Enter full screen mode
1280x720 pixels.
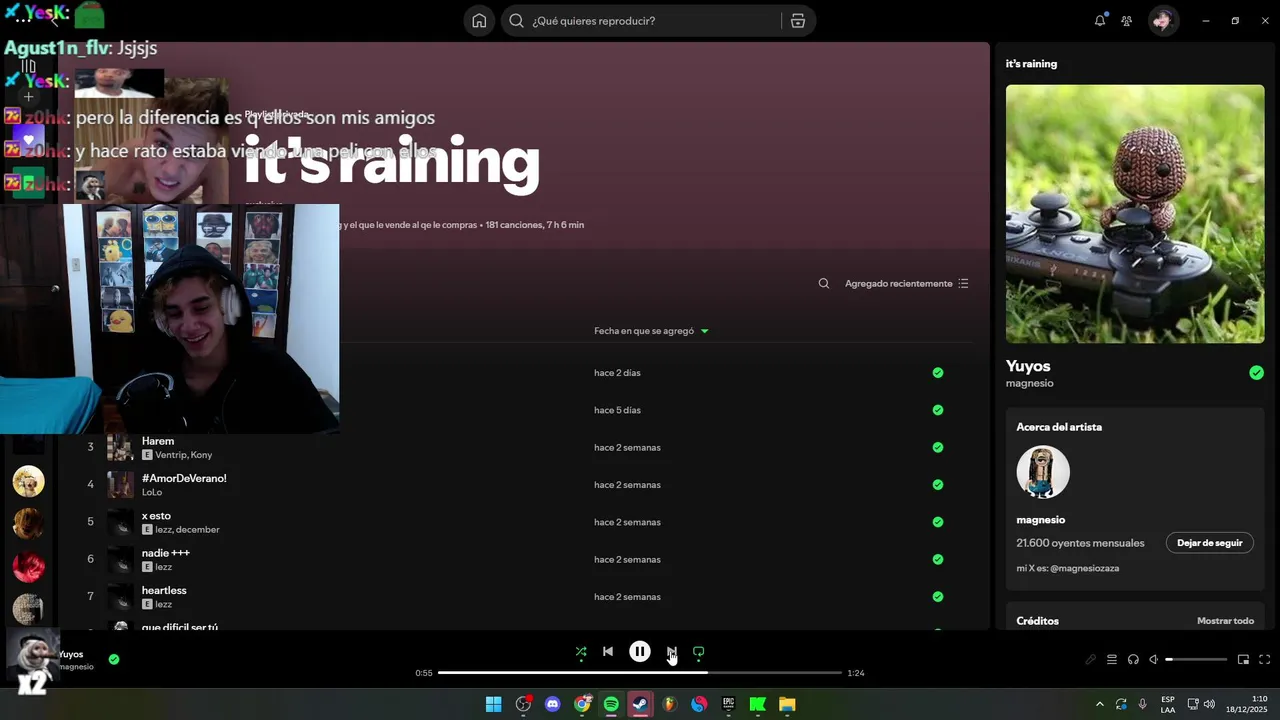1265,660
